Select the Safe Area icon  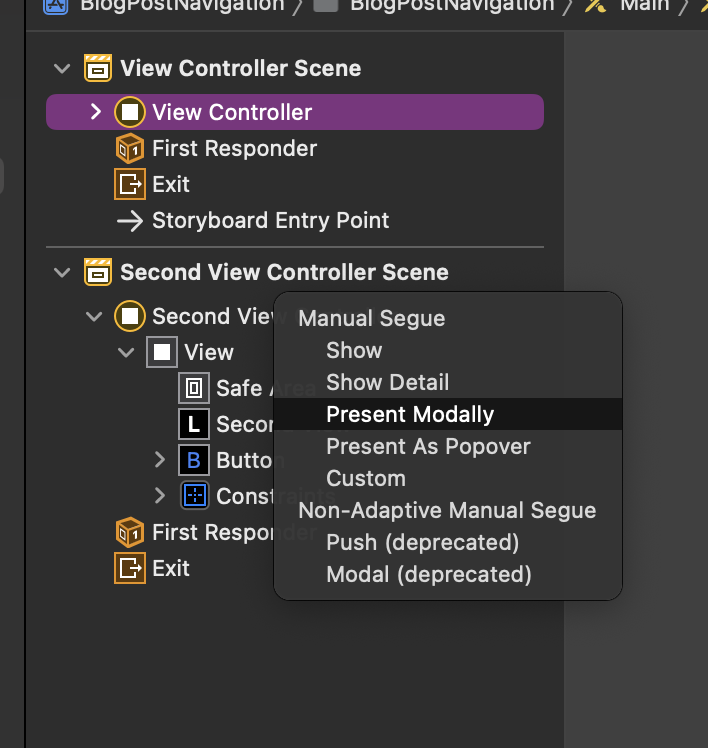click(194, 388)
